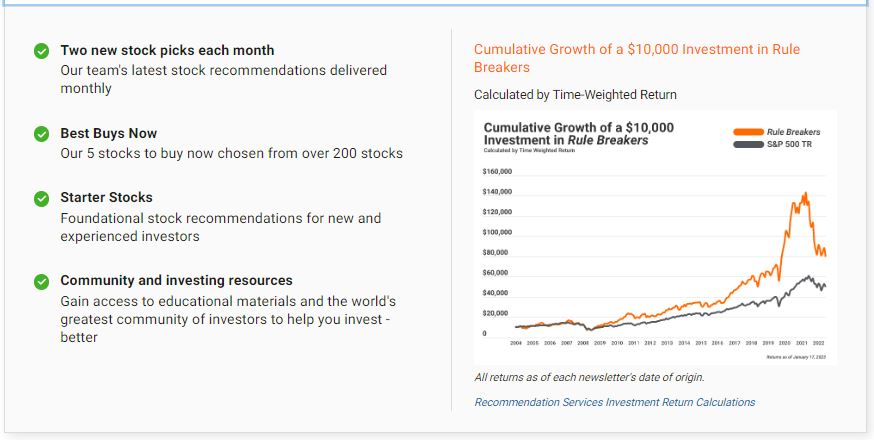
Task: Click the green checkmark beside Two new stock picks
Action: pos(41,51)
